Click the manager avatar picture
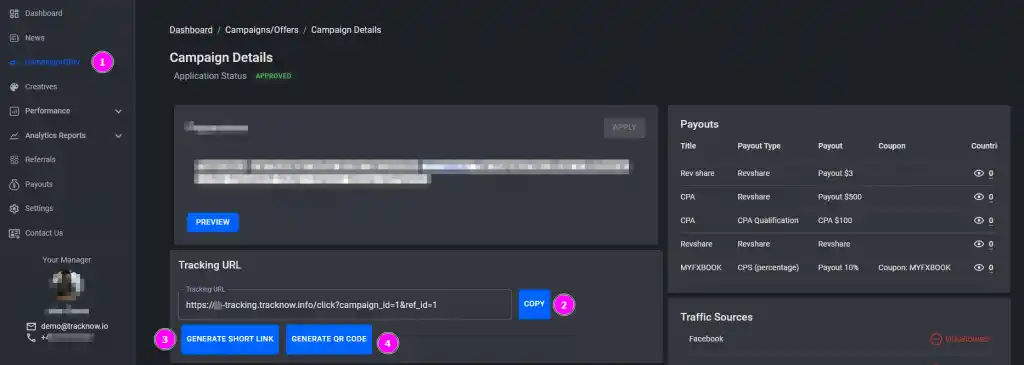Image resolution: width=1024 pixels, height=365 pixels. tap(67, 285)
